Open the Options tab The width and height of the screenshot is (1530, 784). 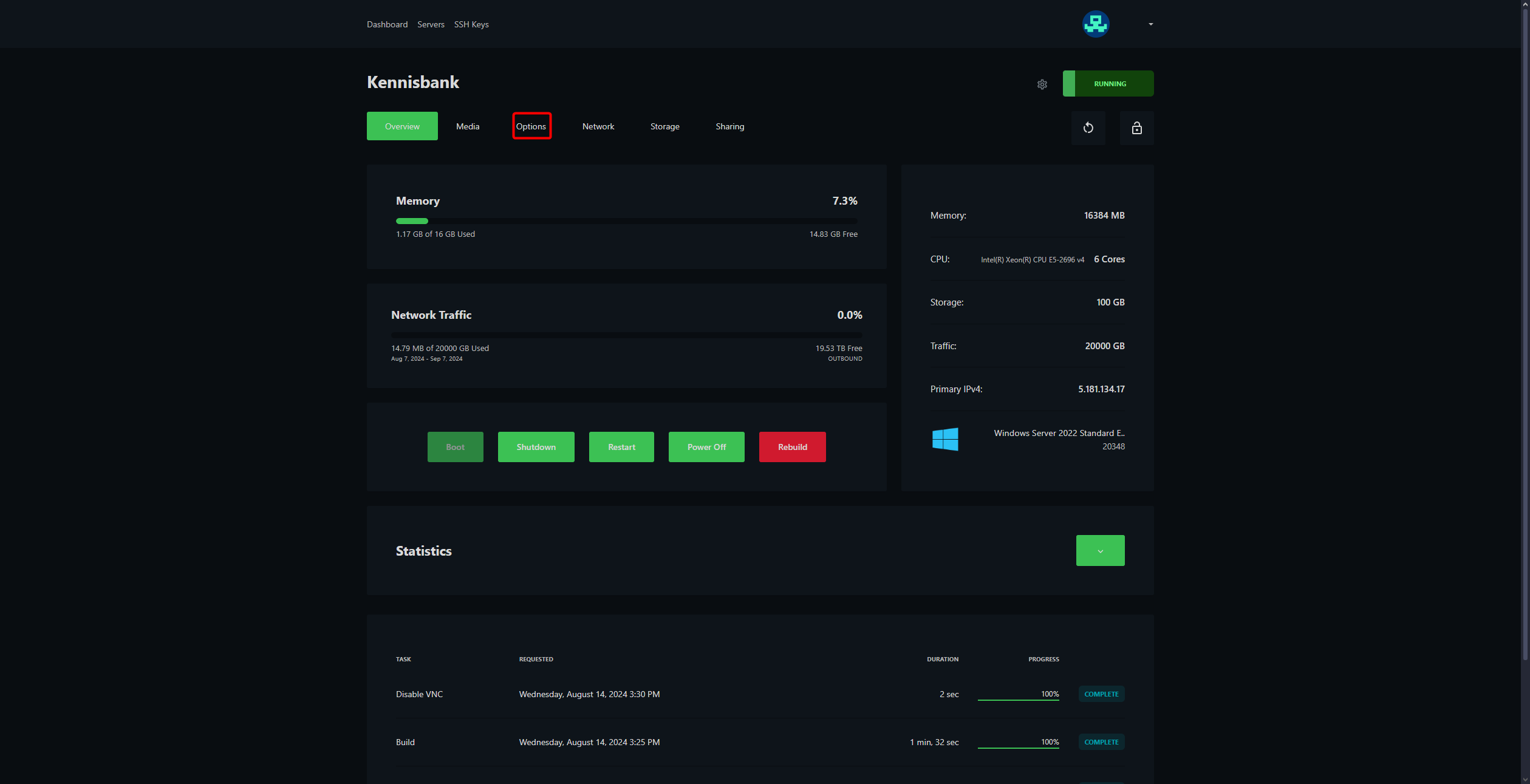(531, 126)
